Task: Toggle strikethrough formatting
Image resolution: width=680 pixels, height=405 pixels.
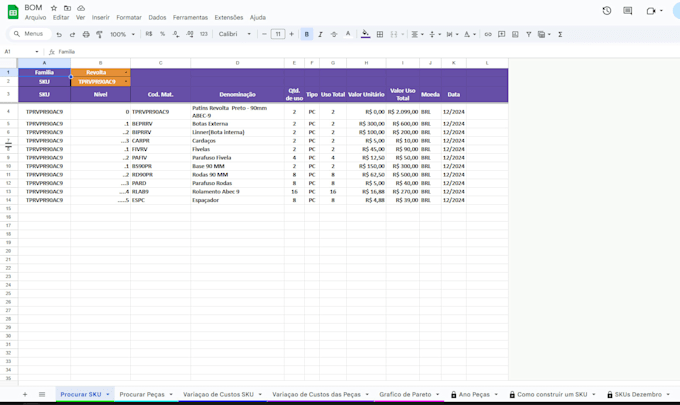Action: pos(333,34)
